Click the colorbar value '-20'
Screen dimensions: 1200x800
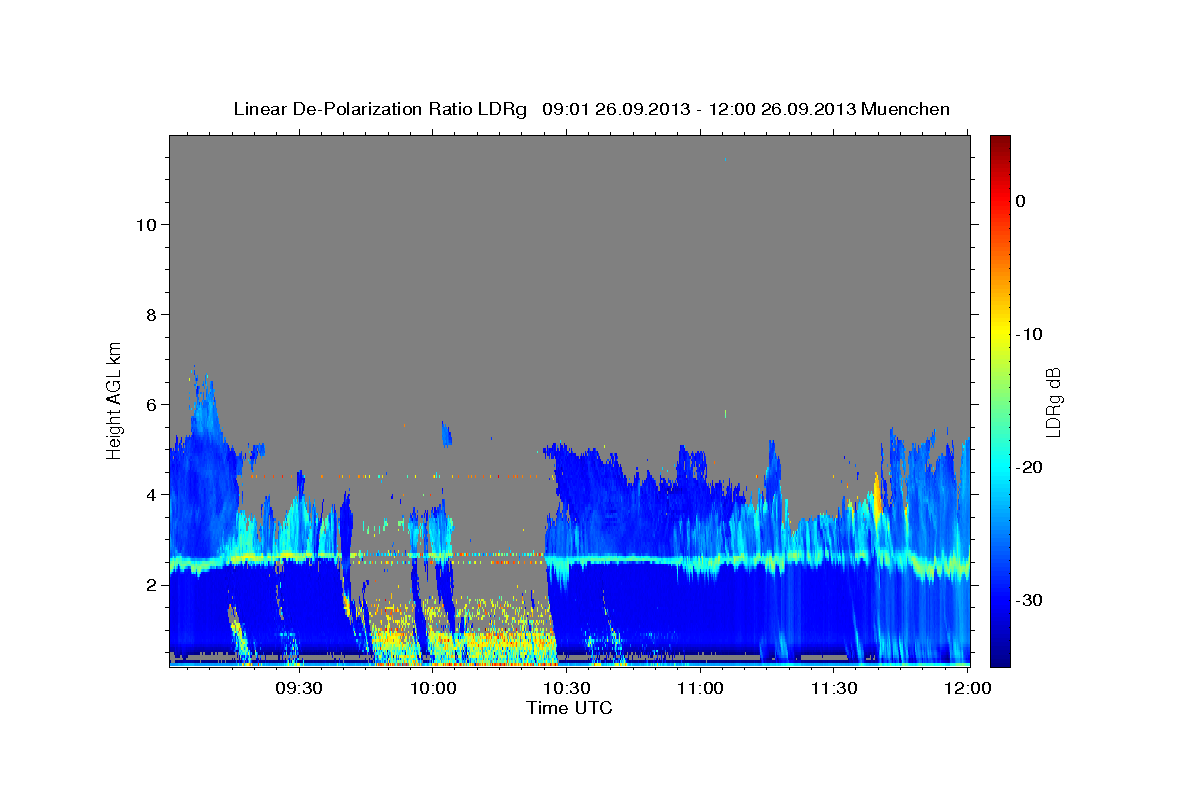[x=1029, y=467]
